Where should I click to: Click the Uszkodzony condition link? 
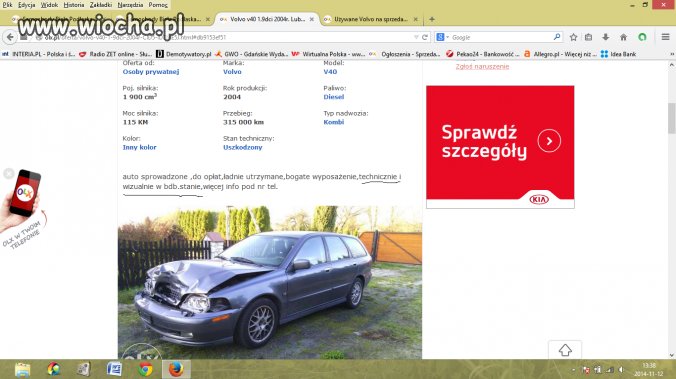243,147
